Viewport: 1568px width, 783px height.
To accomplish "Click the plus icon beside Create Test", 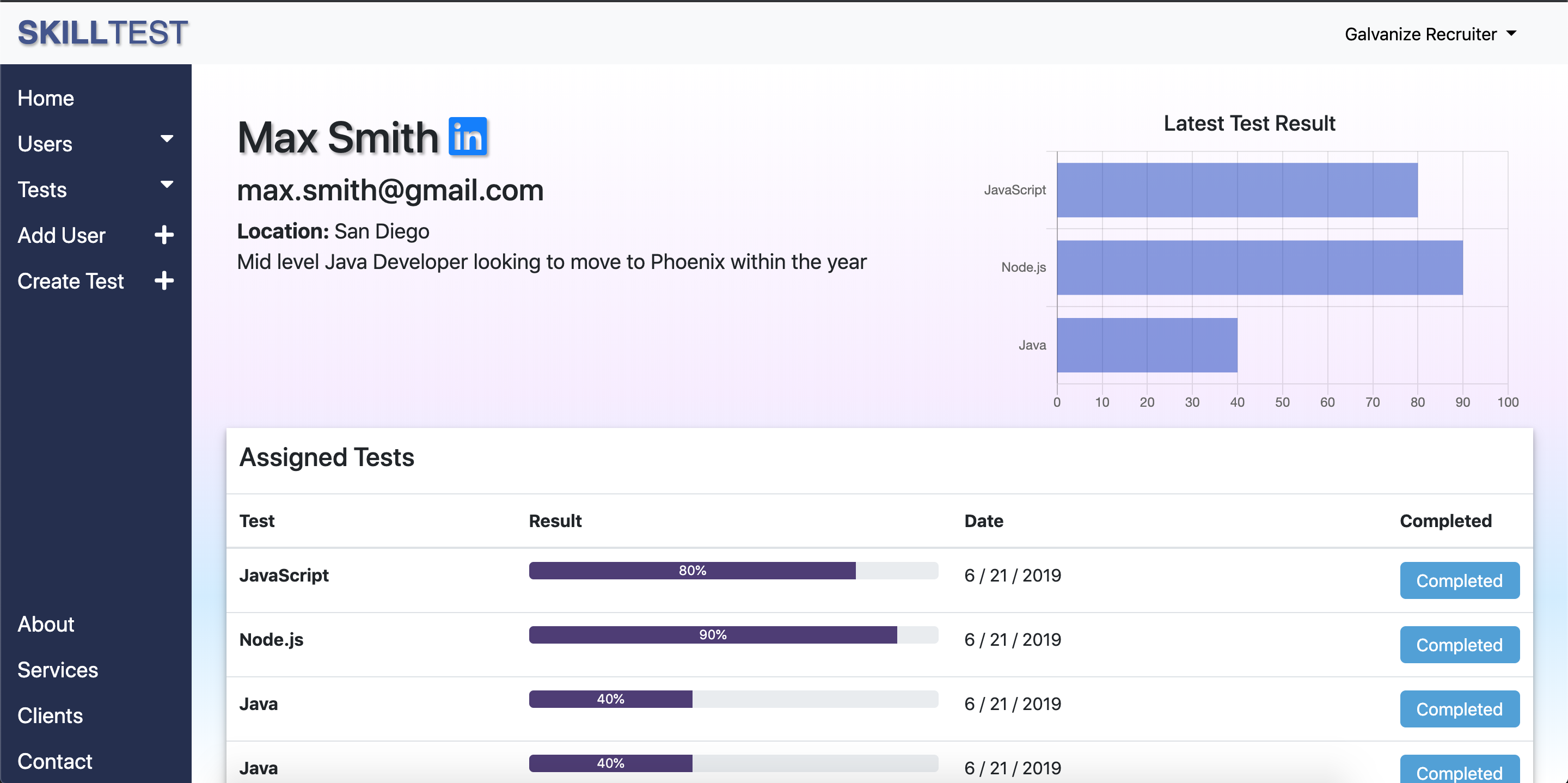I will click(x=164, y=280).
